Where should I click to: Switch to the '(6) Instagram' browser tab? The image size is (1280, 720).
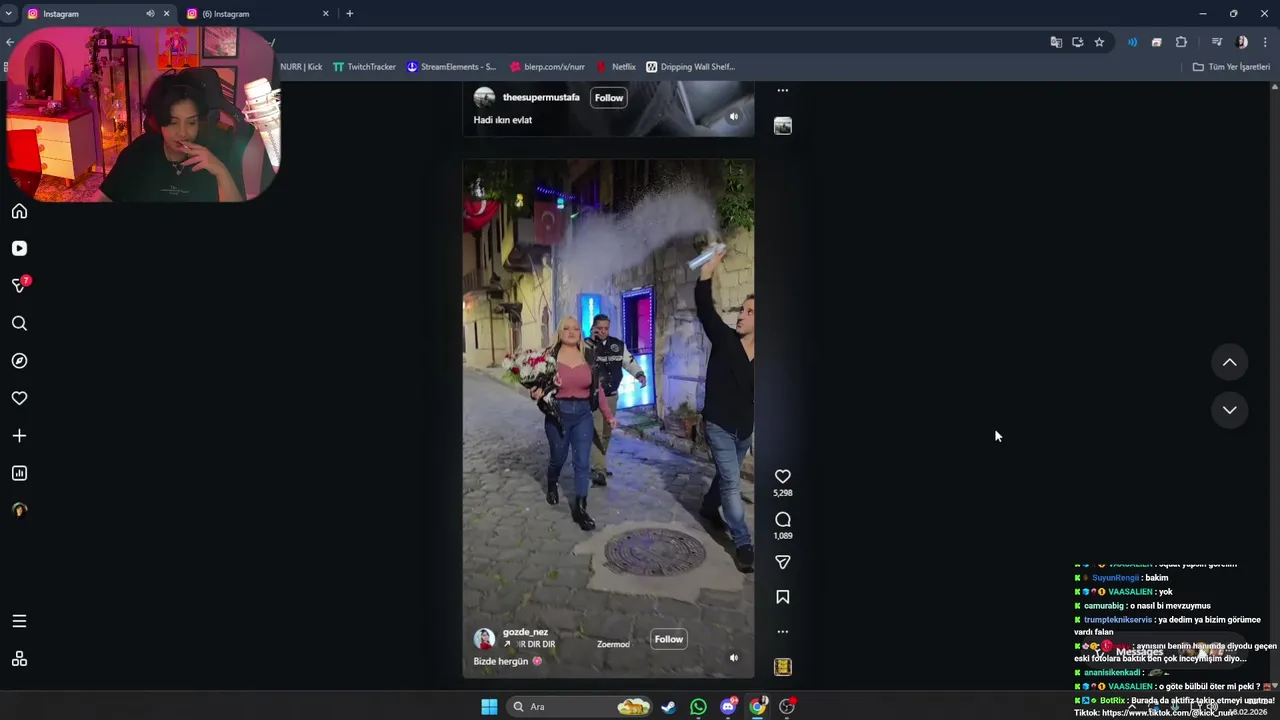point(258,14)
